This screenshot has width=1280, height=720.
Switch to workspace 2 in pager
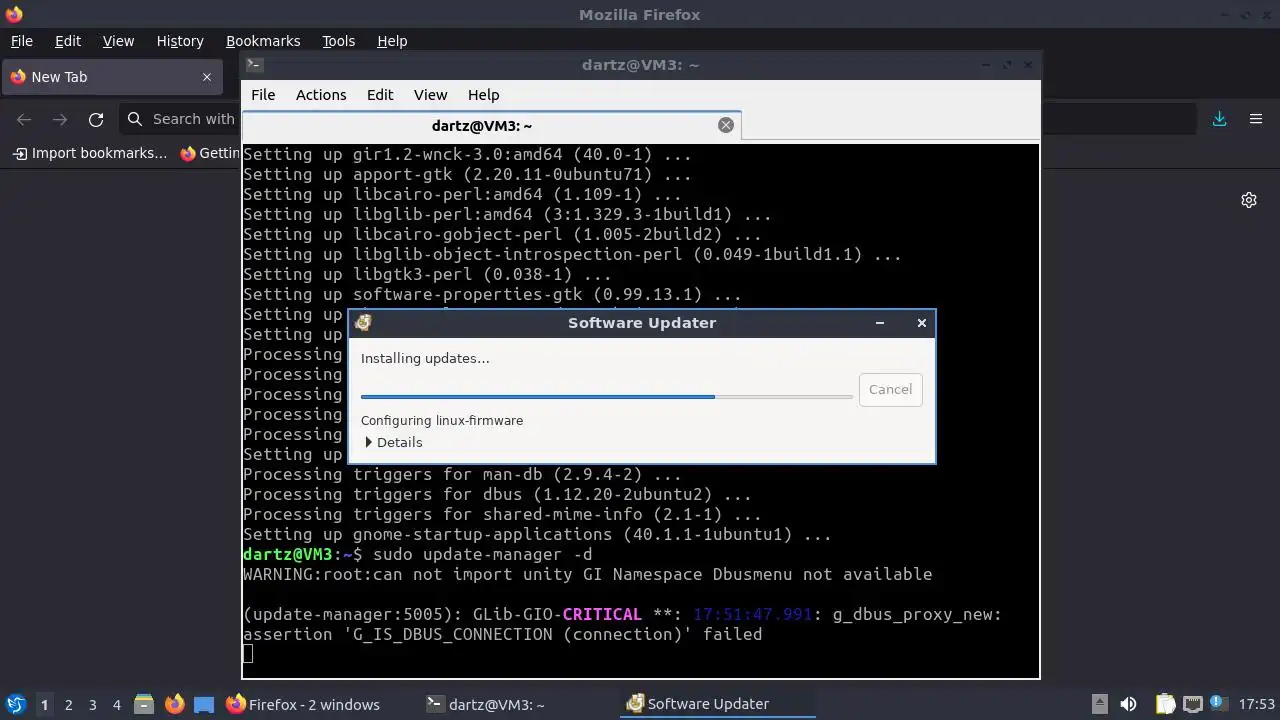pos(68,704)
